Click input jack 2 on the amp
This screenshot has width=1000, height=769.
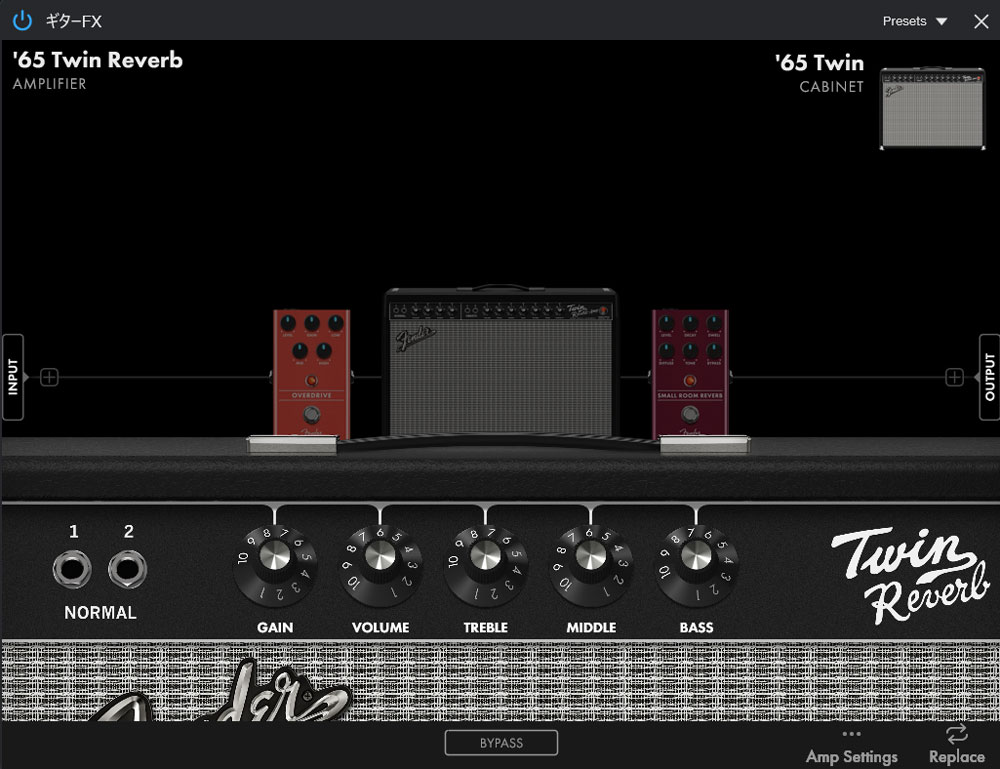coord(127,569)
